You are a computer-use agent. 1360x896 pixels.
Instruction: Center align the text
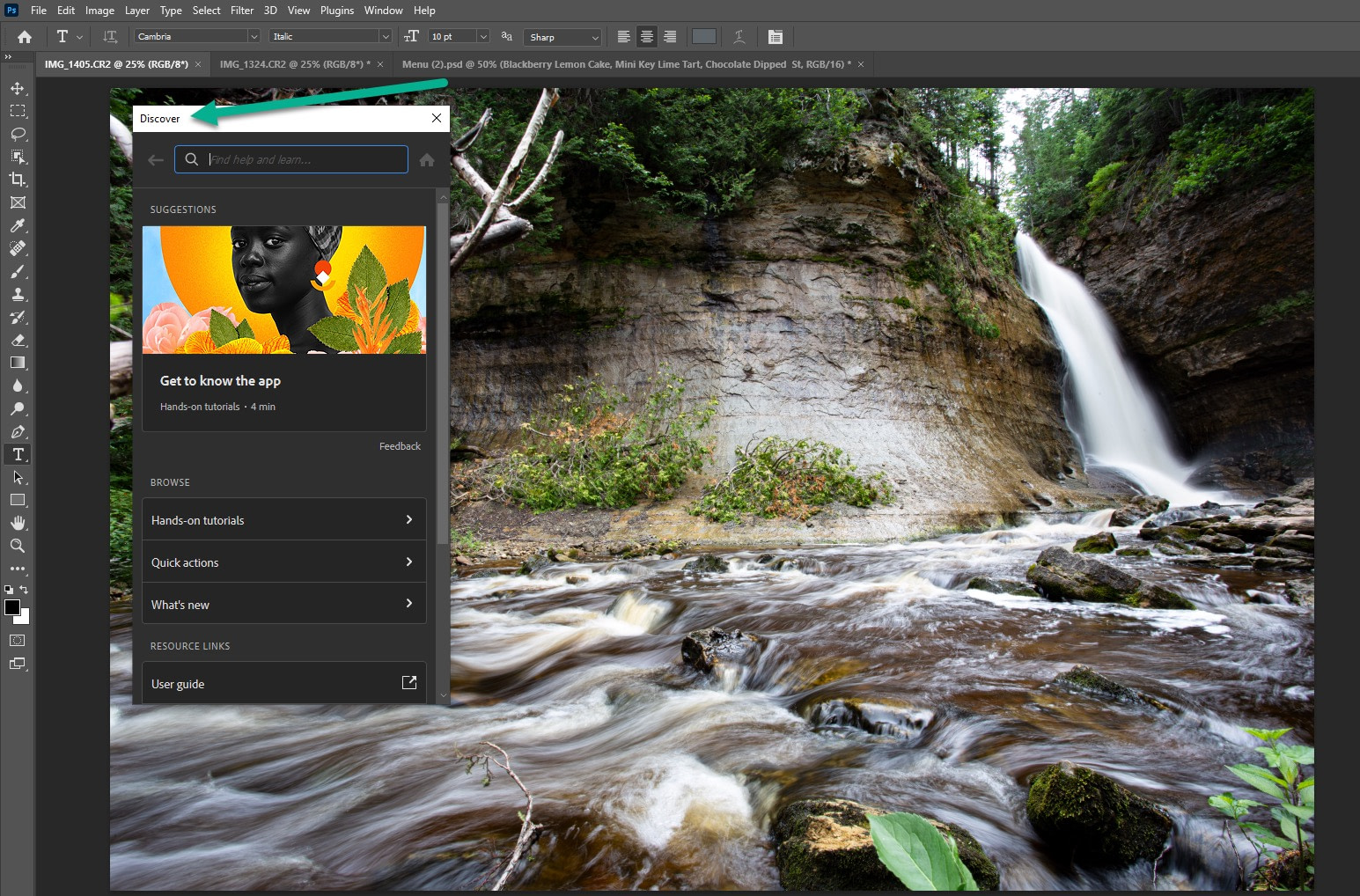[x=646, y=36]
